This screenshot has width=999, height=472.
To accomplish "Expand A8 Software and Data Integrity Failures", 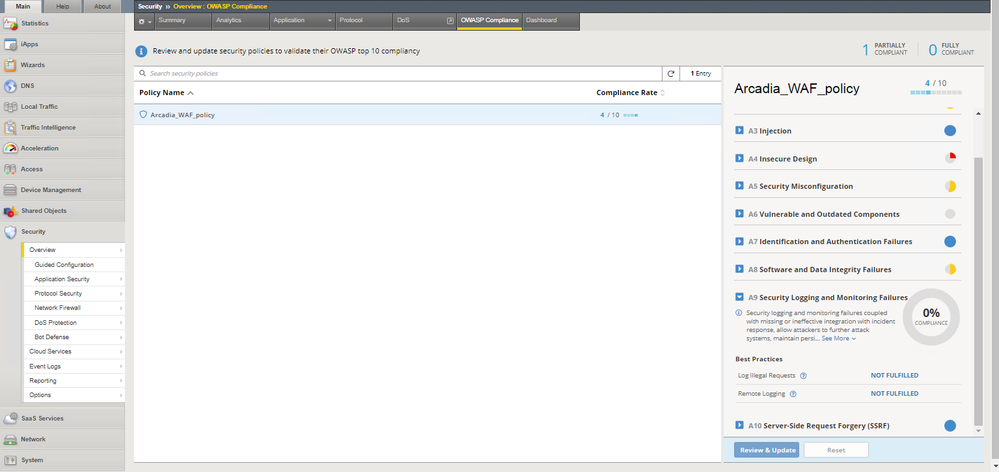I will click(740, 269).
